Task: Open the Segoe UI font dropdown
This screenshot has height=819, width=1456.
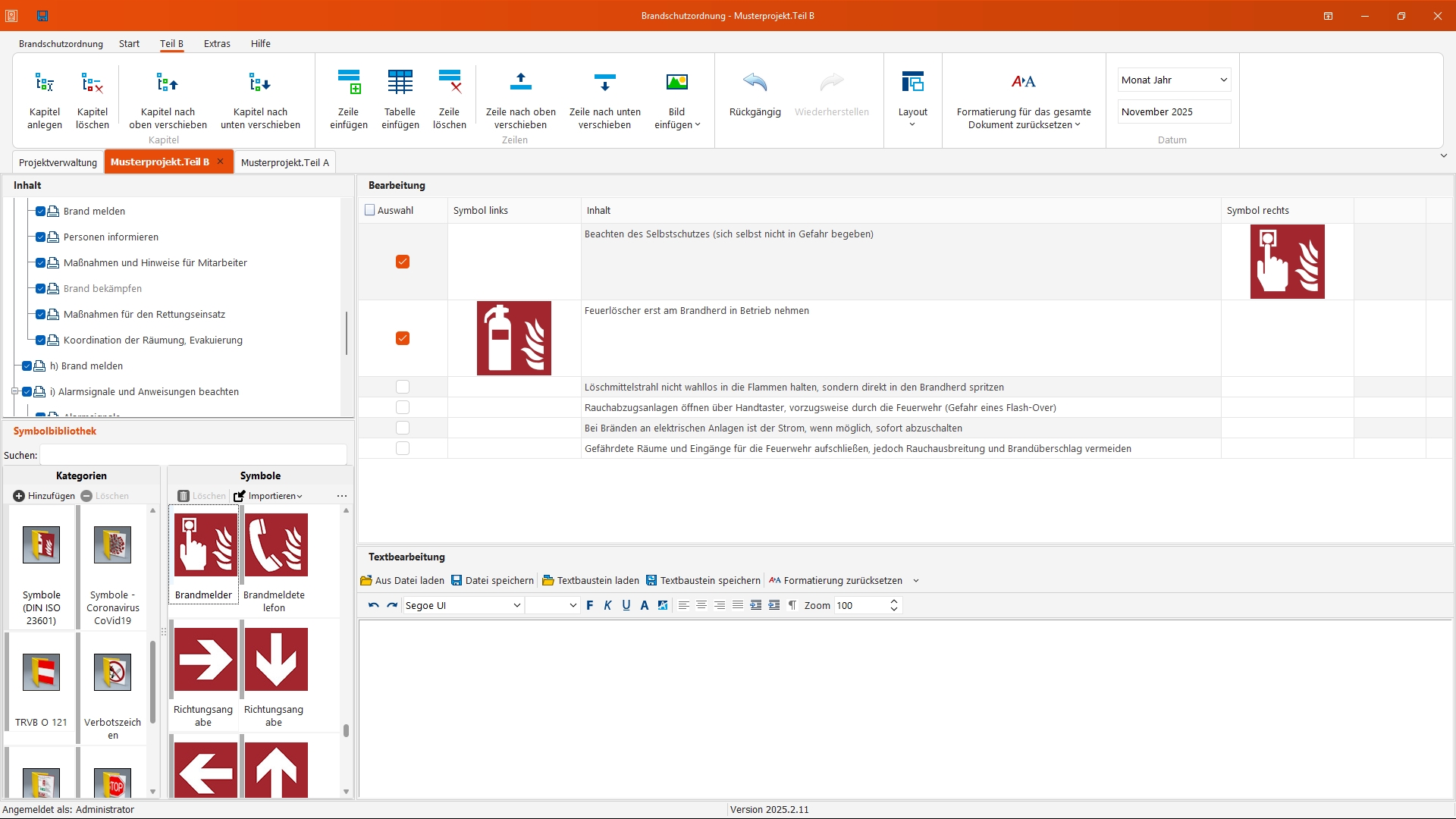Action: pyautogui.click(x=517, y=605)
